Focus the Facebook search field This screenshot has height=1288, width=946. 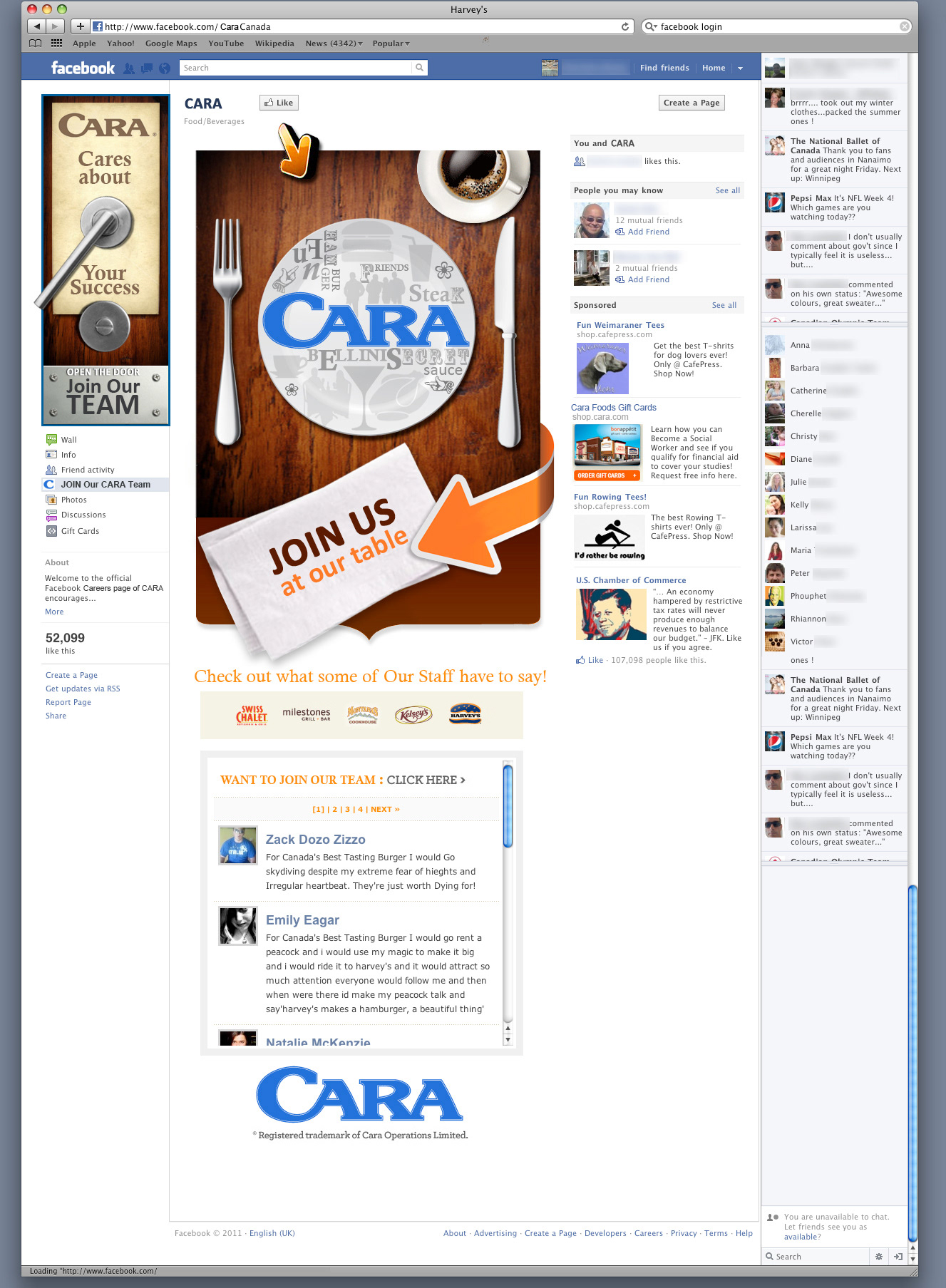pyautogui.click(x=296, y=68)
